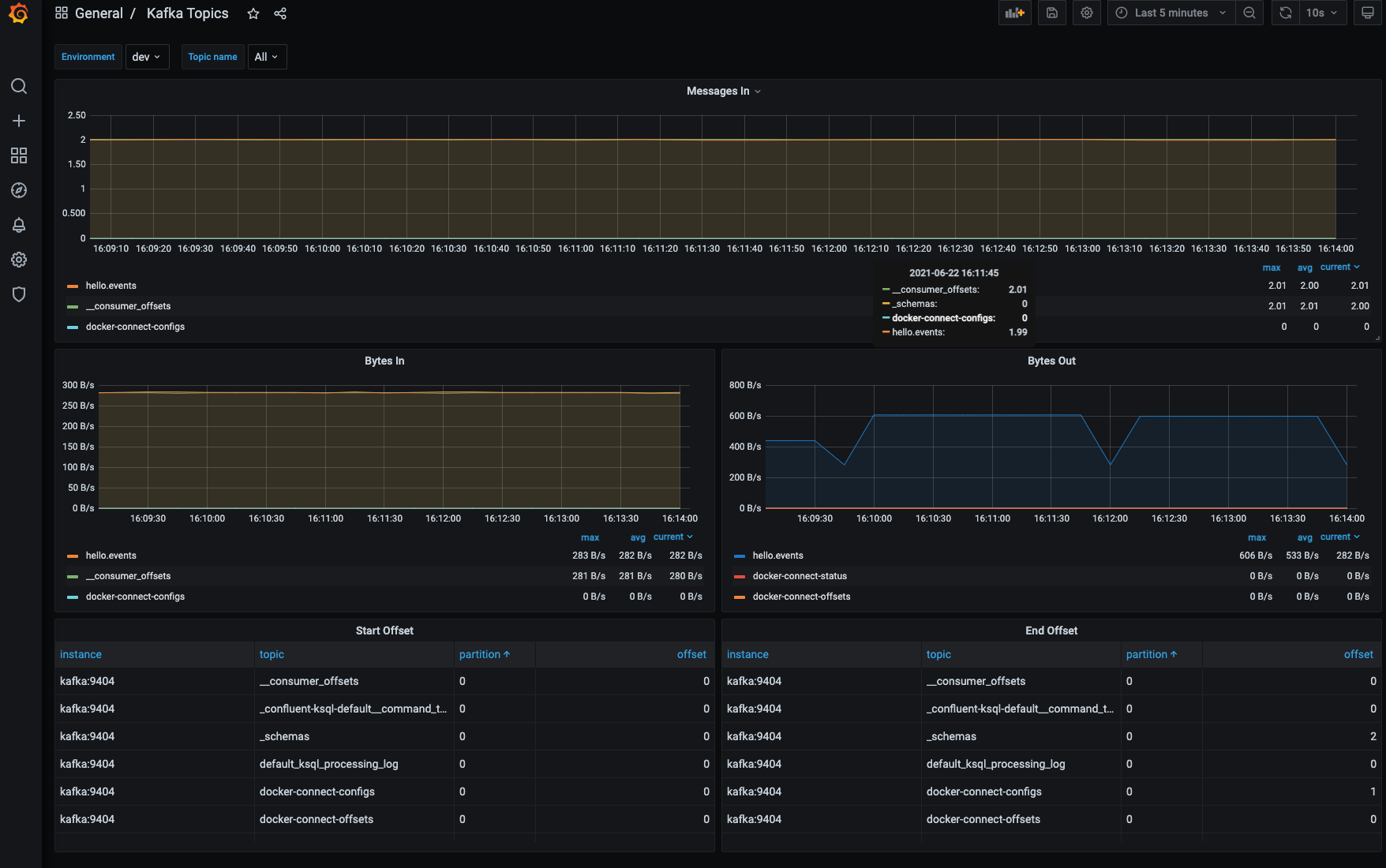This screenshot has height=868, width=1386.
Task: Toggle hello.events series in Bytes In legend
Action: (x=111, y=556)
